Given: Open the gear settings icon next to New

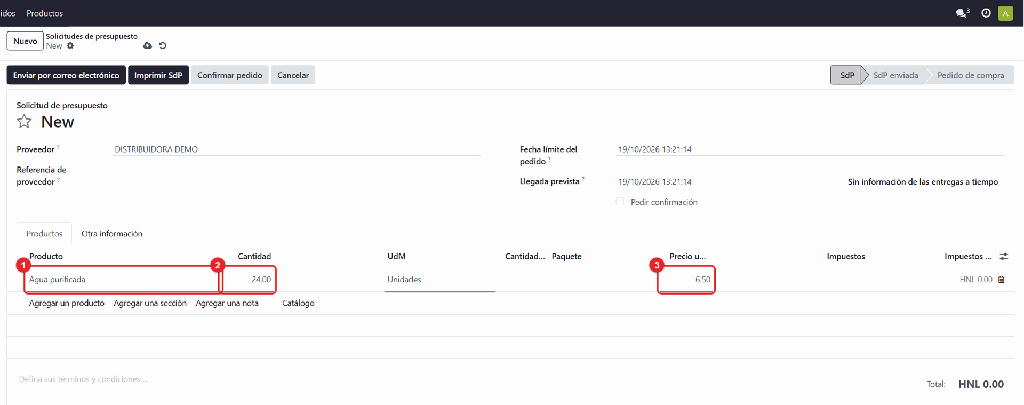Looking at the screenshot, I should click(x=71, y=46).
